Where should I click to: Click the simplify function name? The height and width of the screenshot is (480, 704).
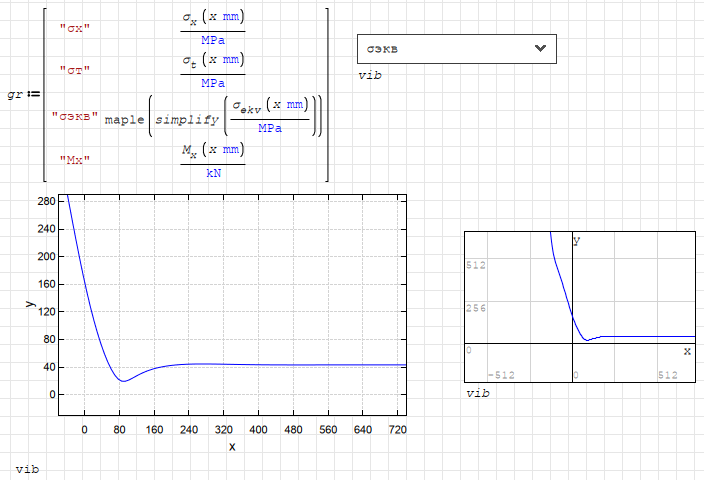[x=187, y=117]
